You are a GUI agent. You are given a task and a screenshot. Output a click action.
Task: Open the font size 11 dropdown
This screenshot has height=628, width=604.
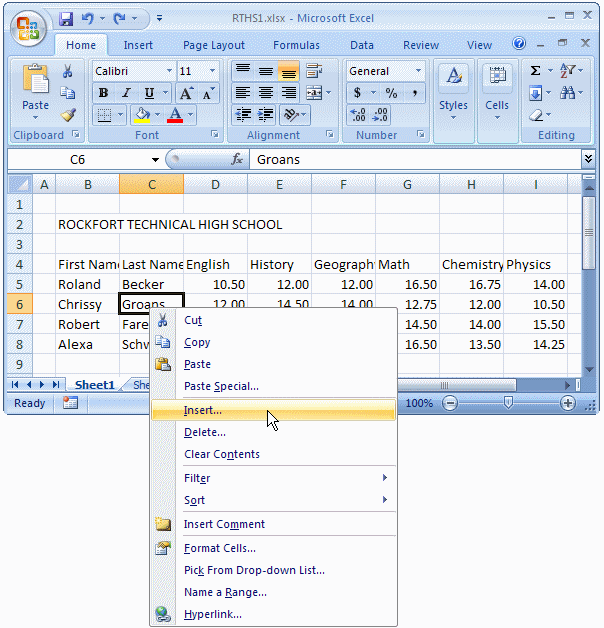[212, 71]
